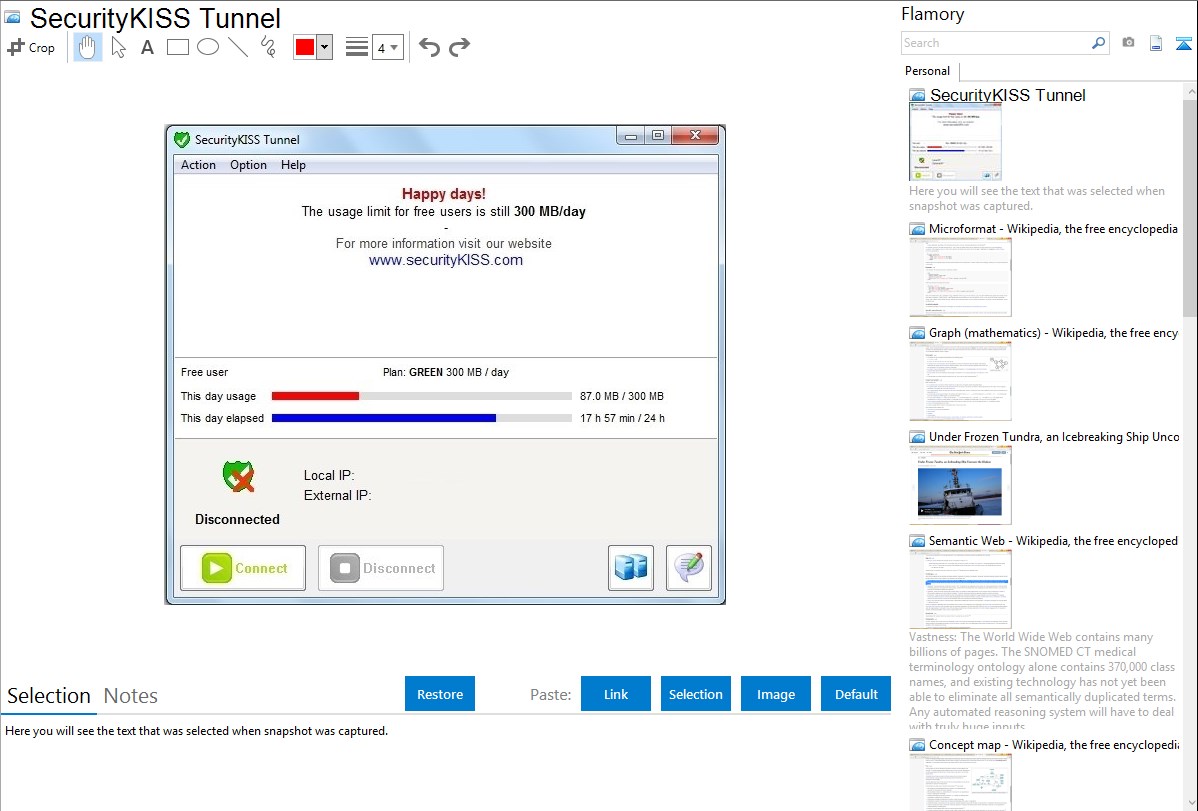Click the line thickness icon

coord(357,47)
